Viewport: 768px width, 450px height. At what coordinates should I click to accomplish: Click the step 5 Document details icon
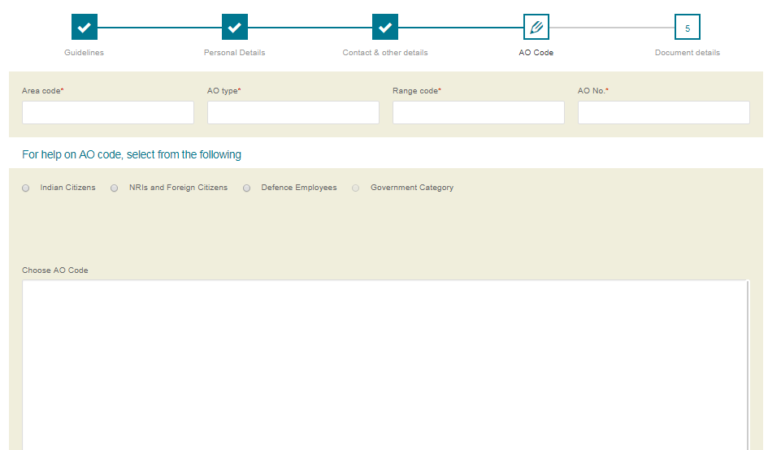[687, 27]
